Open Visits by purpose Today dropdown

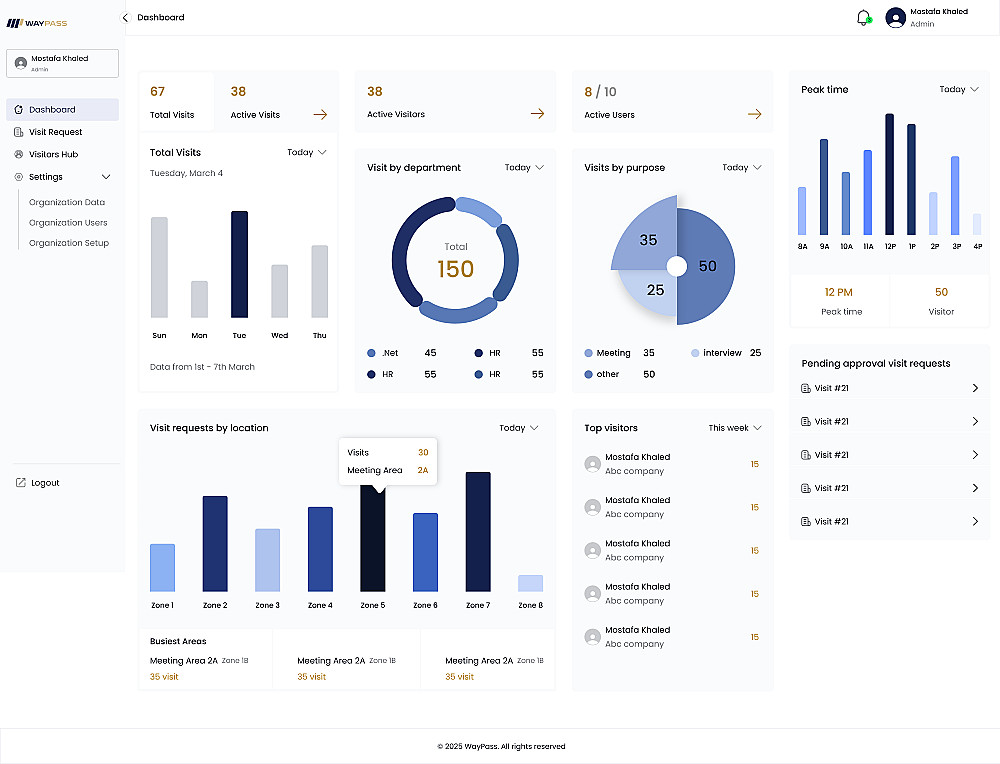click(x=742, y=168)
